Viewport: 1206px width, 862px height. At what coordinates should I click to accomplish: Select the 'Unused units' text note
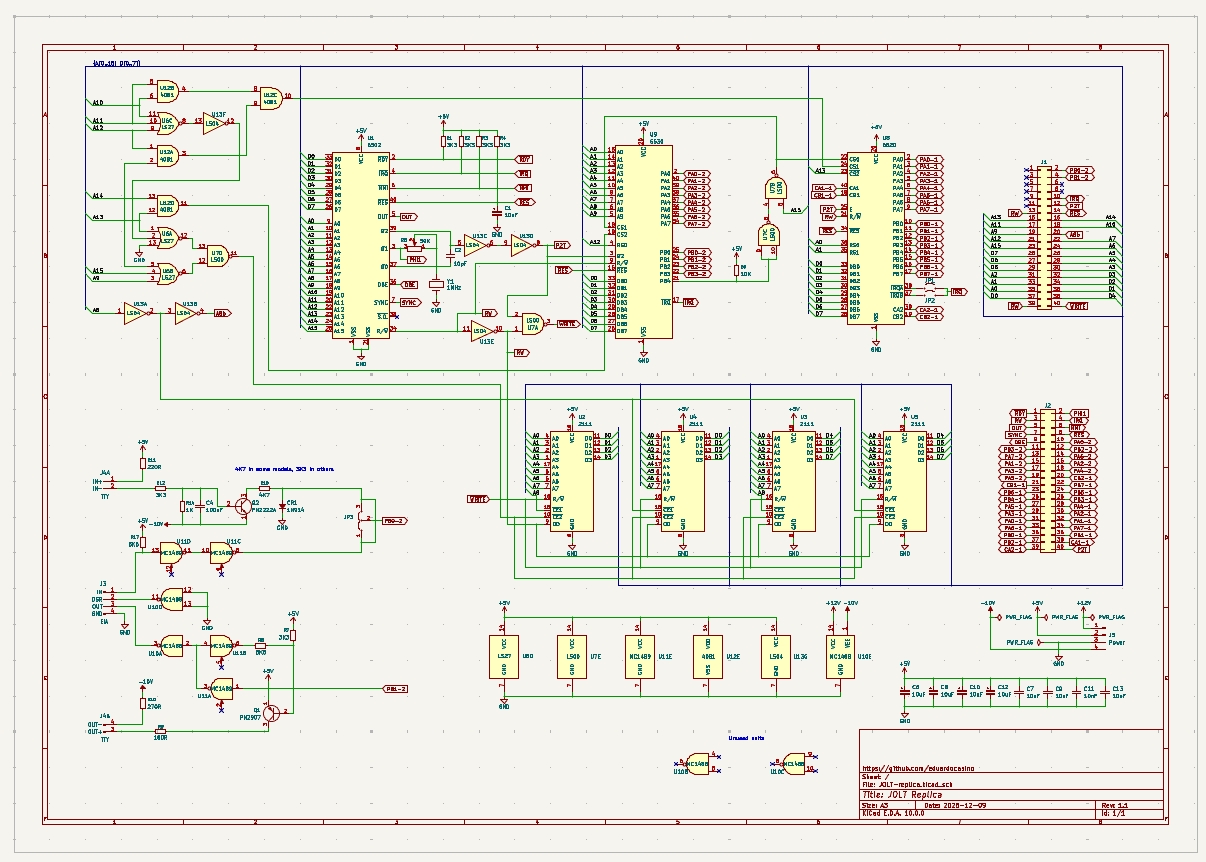tap(745, 737)
